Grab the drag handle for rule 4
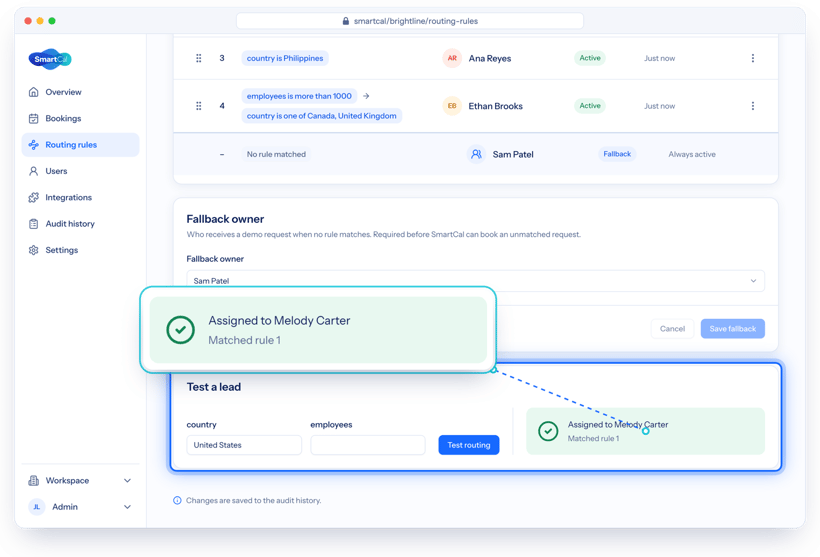This screenshot has height=557, width=820. pyautogui.click(x=199, y=106)
